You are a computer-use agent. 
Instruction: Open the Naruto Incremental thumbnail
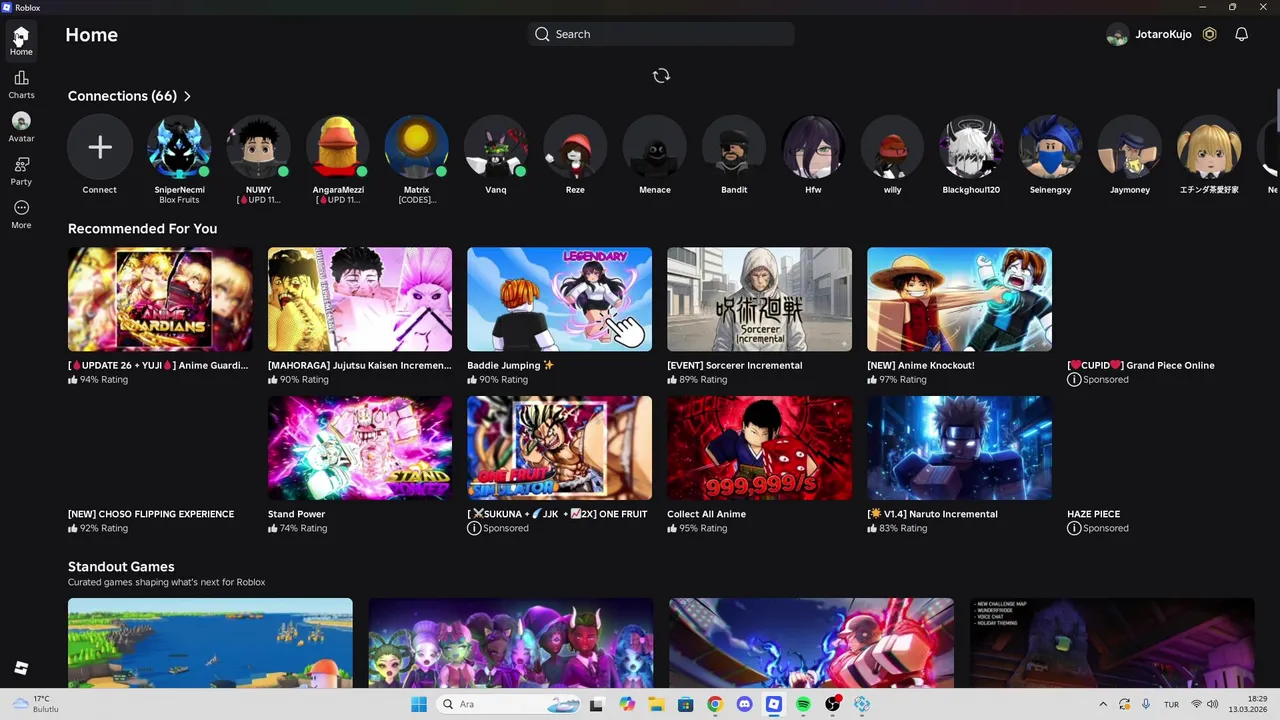(960, 448)
